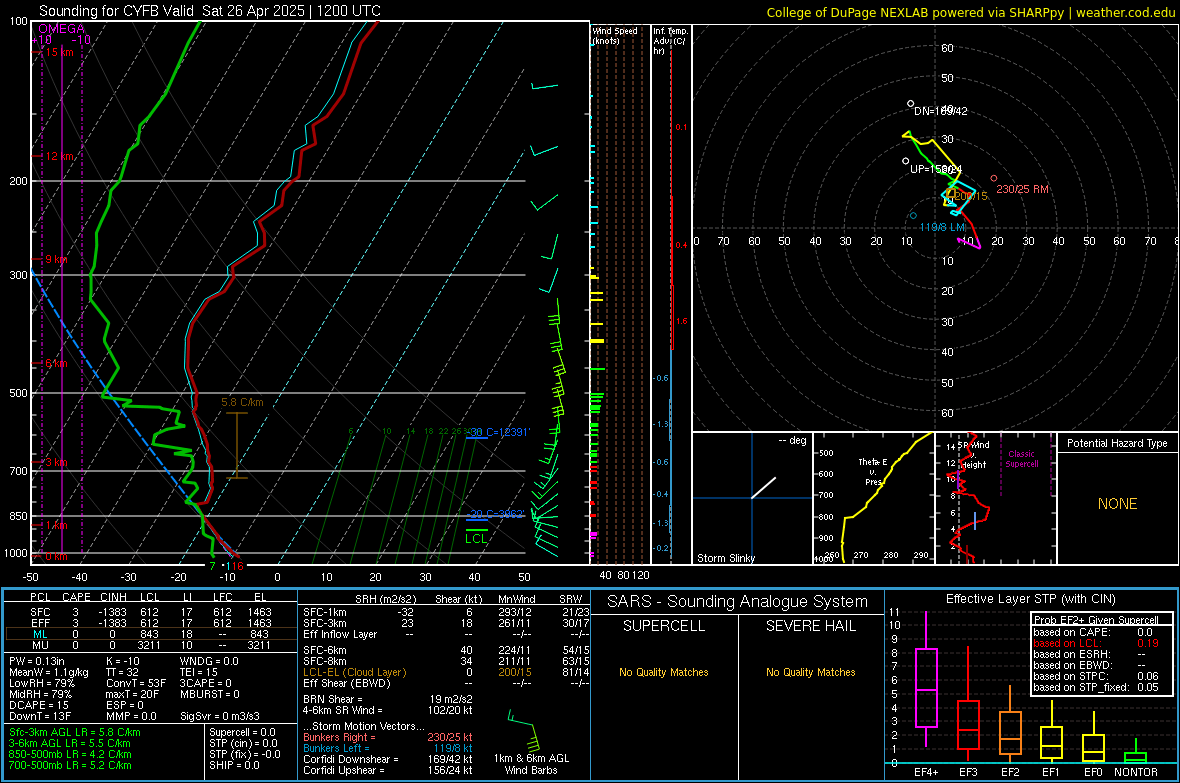The image size is (1180, 783).
Task: Click the Eff Inflow Layer row
Action: tap(446, 634)
